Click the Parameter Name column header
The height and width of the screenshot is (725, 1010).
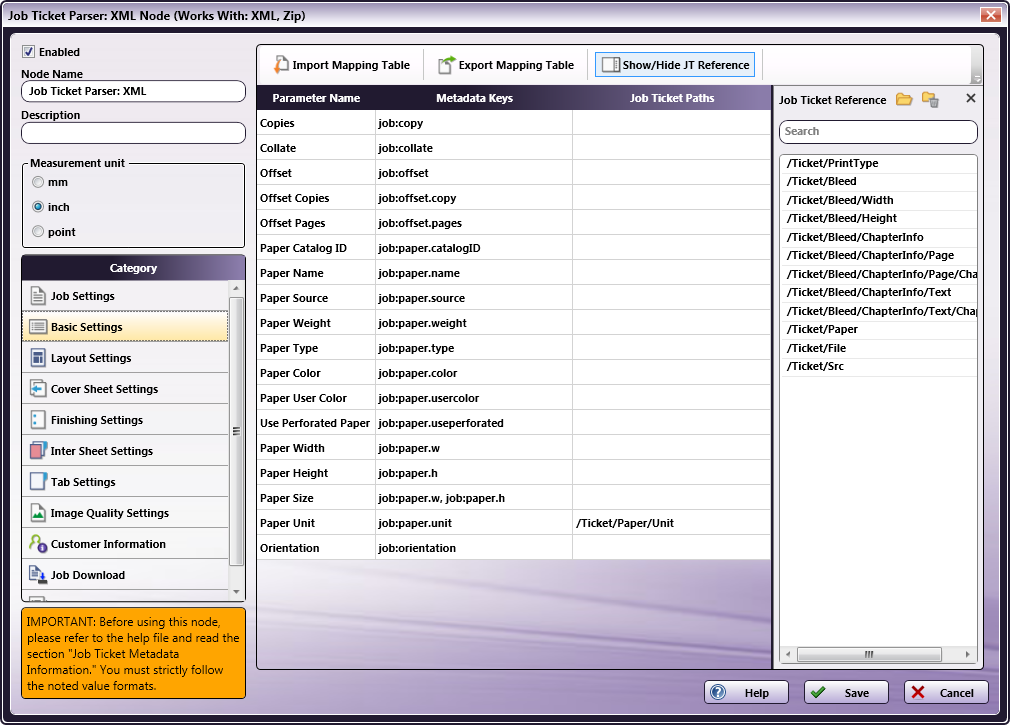click(316, 98)
